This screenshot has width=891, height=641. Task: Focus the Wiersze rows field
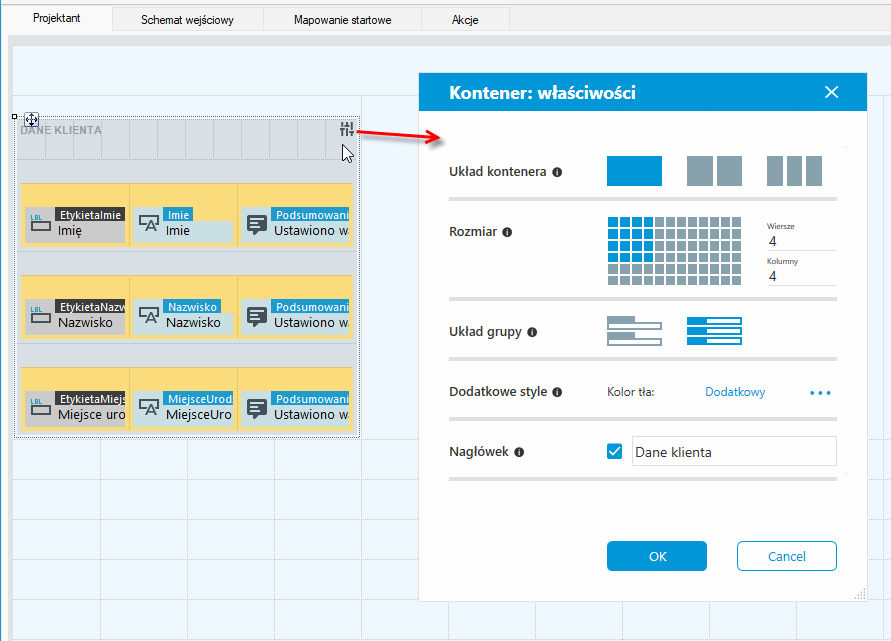tap(802, 242)
